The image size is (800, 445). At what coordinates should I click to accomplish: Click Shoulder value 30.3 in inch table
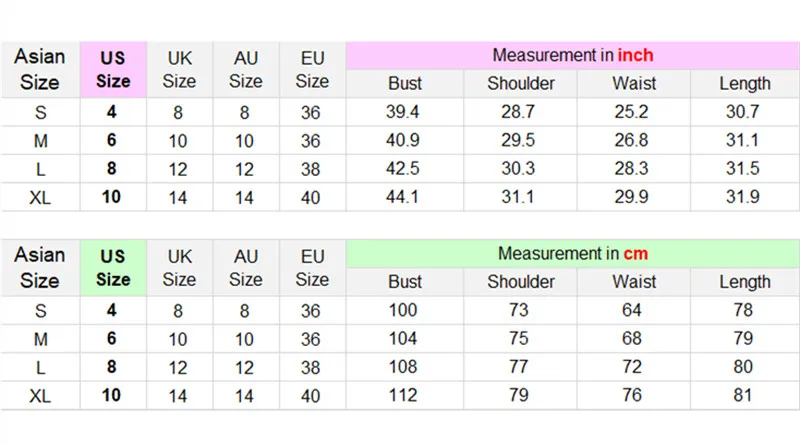[518, 168]
